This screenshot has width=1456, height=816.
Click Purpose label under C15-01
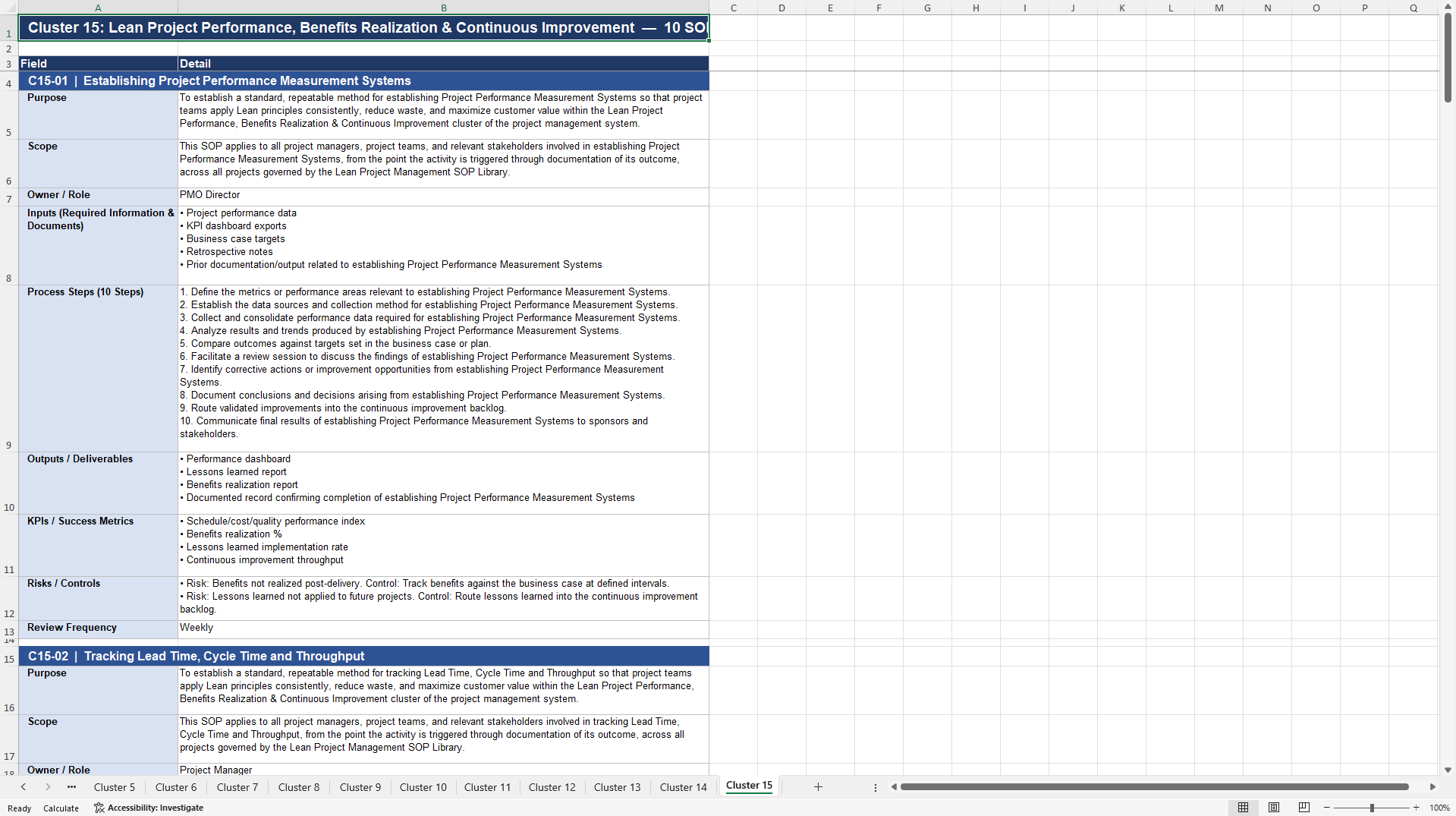[x=99, y=115]
